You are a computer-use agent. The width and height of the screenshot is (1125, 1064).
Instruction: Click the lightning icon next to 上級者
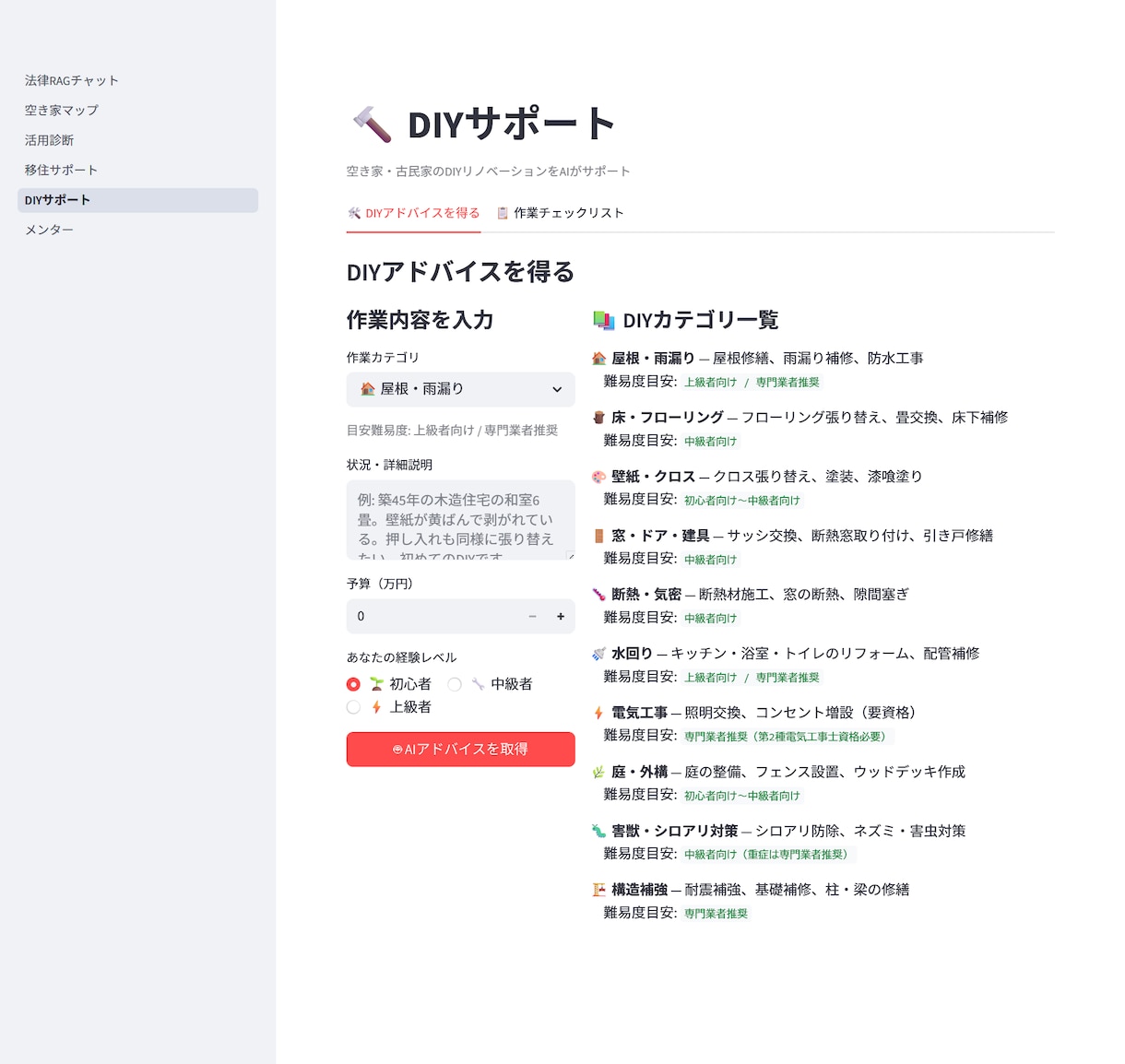(x=377, y=707)
